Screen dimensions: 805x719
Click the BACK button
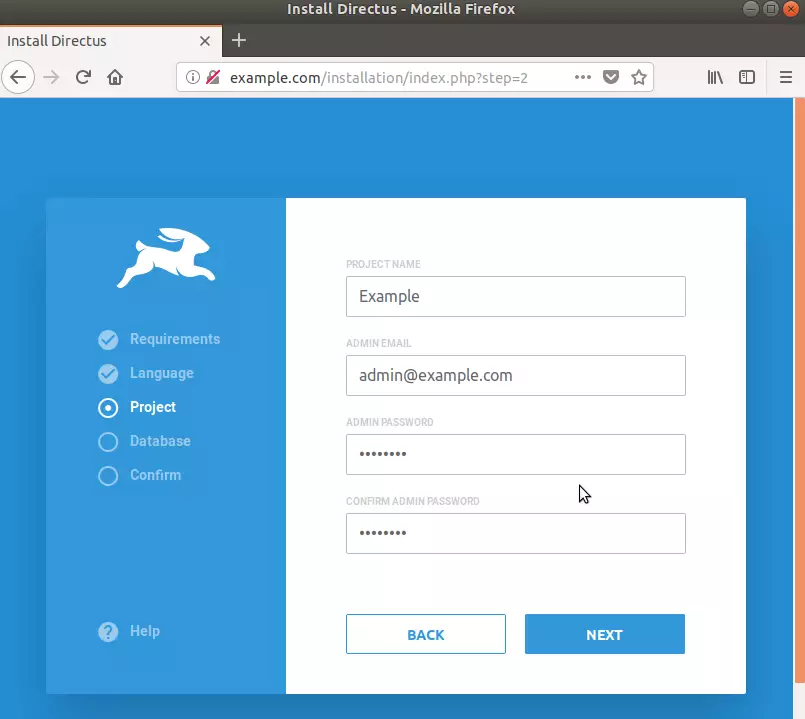coord(426,634)
